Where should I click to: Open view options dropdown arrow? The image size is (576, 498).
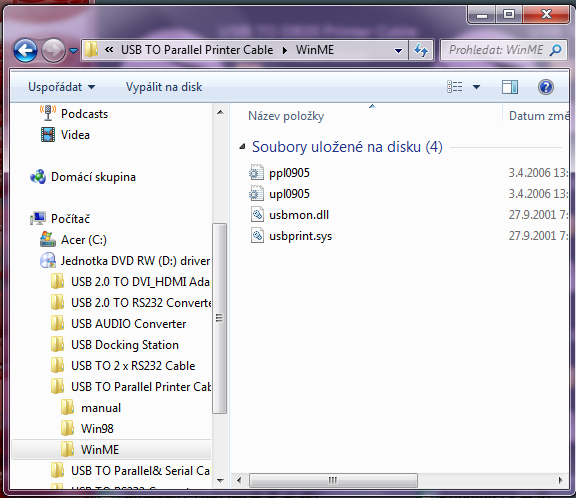point(476,87)
